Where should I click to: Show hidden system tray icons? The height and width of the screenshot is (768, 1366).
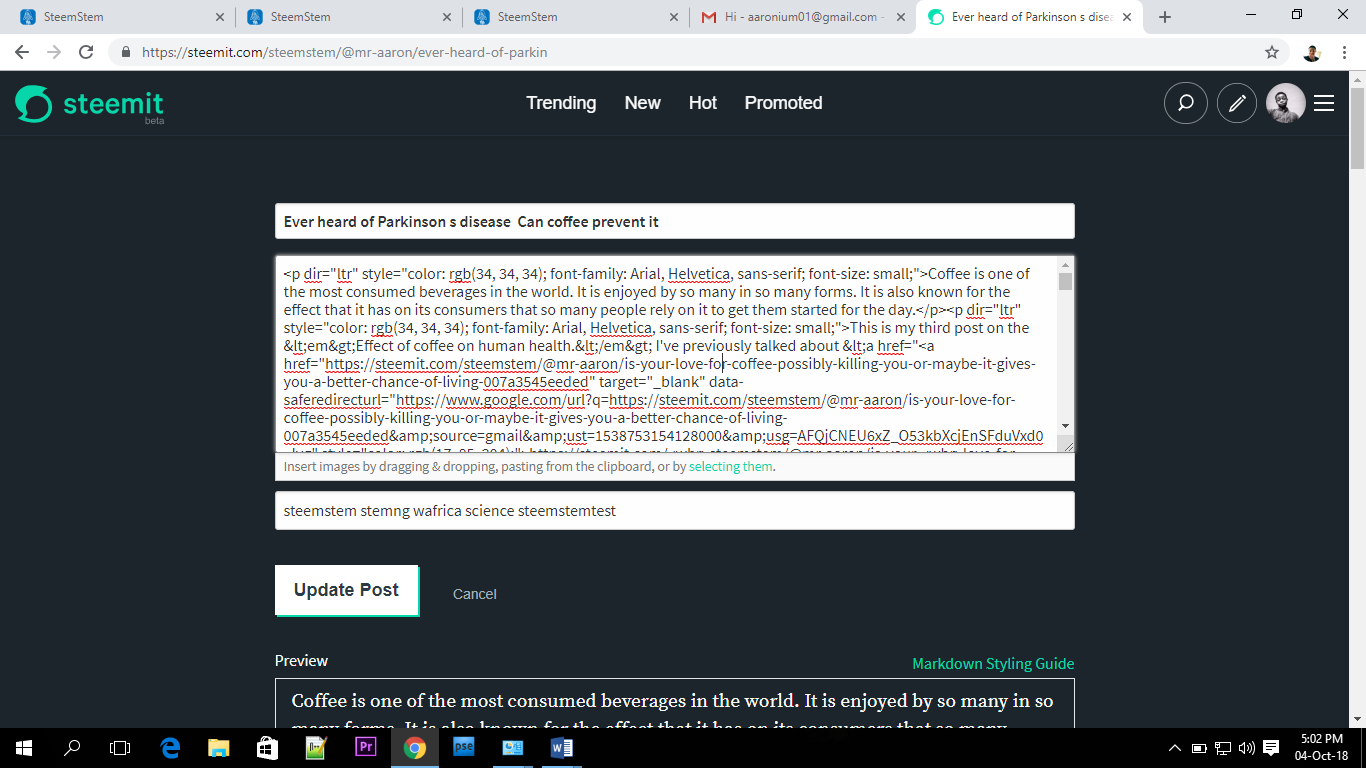1176,748
